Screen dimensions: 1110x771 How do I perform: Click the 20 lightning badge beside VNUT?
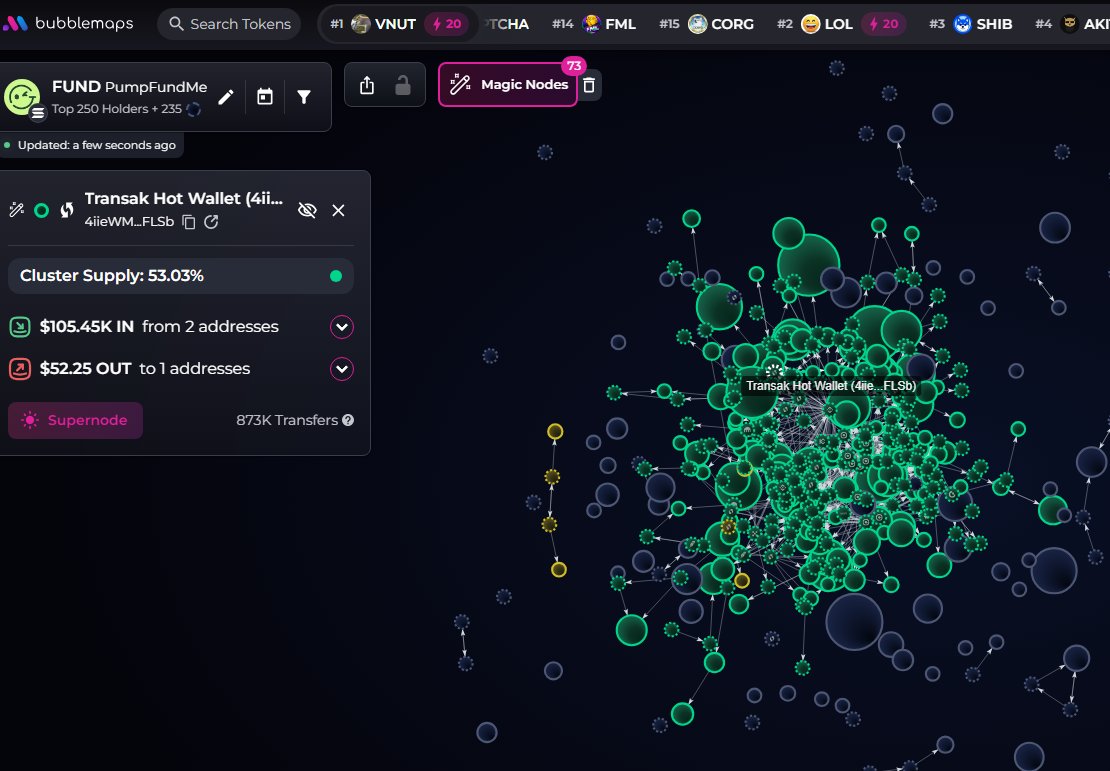(447, 24)
